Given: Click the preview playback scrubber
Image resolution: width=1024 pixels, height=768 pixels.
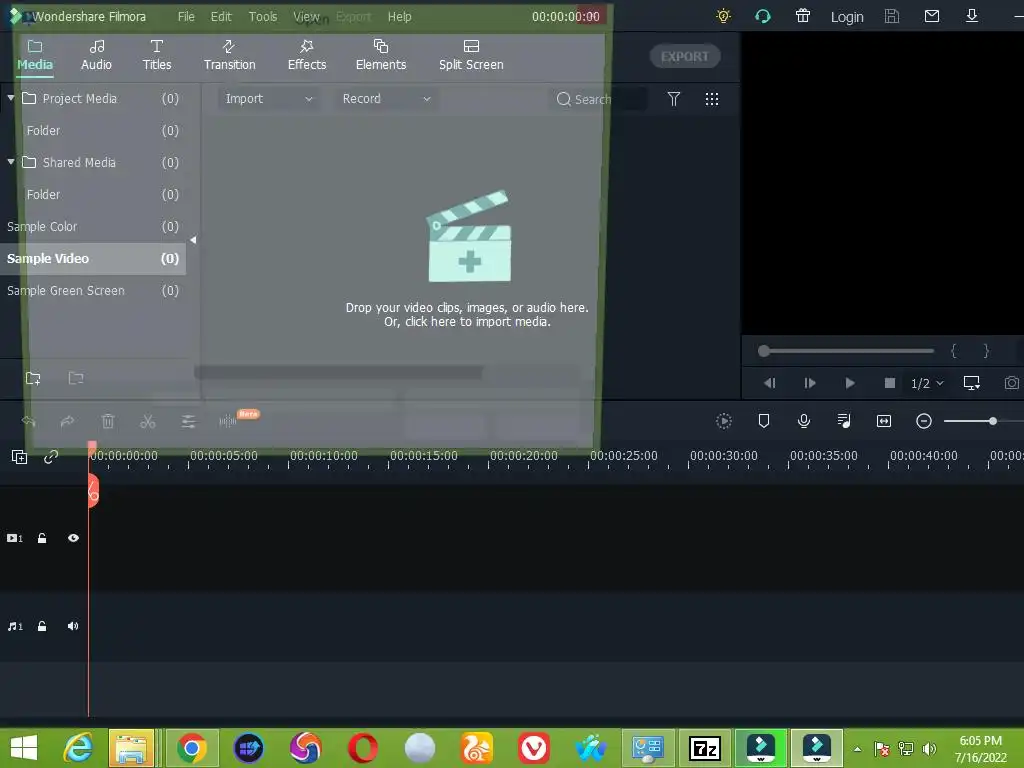Looking at the screenshot, I should pos(763,351).
